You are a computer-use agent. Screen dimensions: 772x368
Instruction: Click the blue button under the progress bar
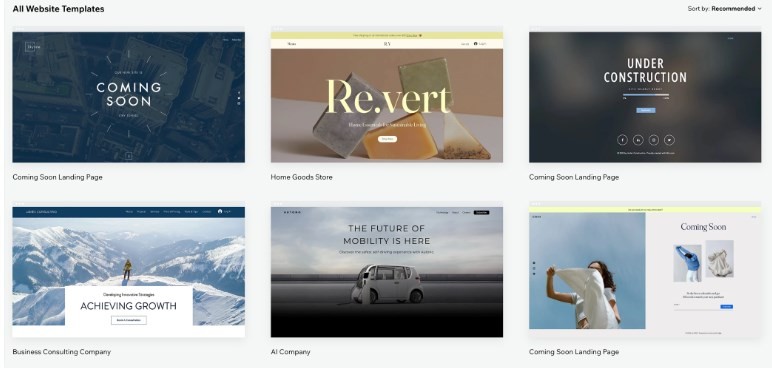click(x=645, y=110)
